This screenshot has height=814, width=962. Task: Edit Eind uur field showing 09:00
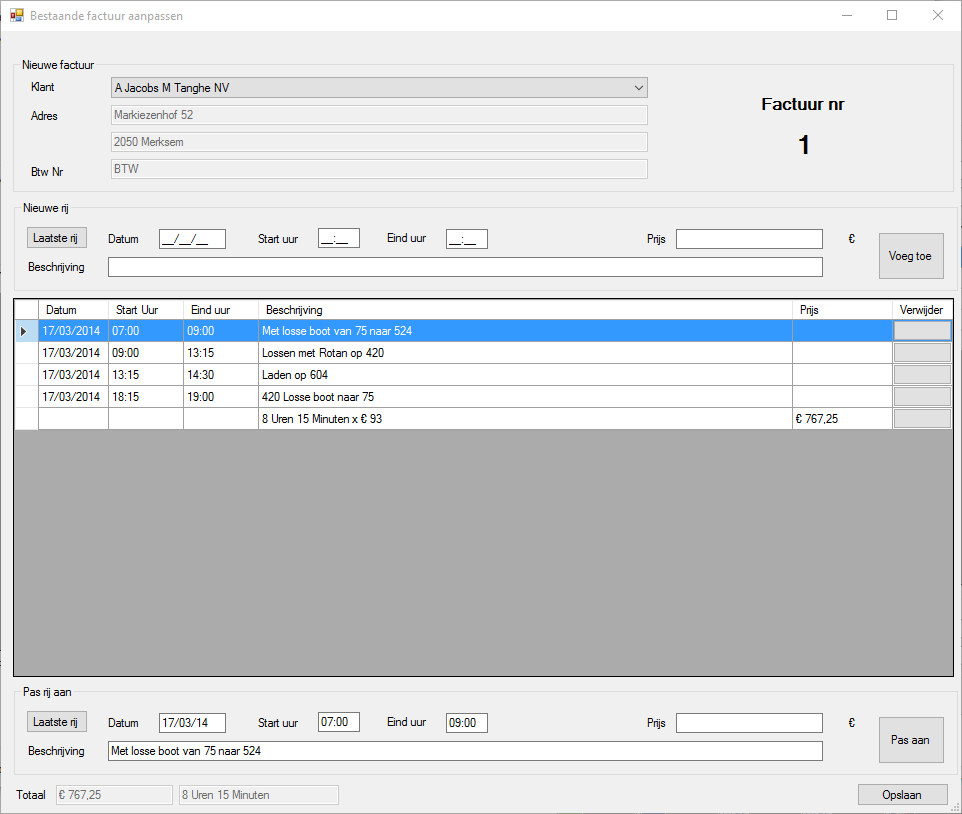tap(466, 722)
